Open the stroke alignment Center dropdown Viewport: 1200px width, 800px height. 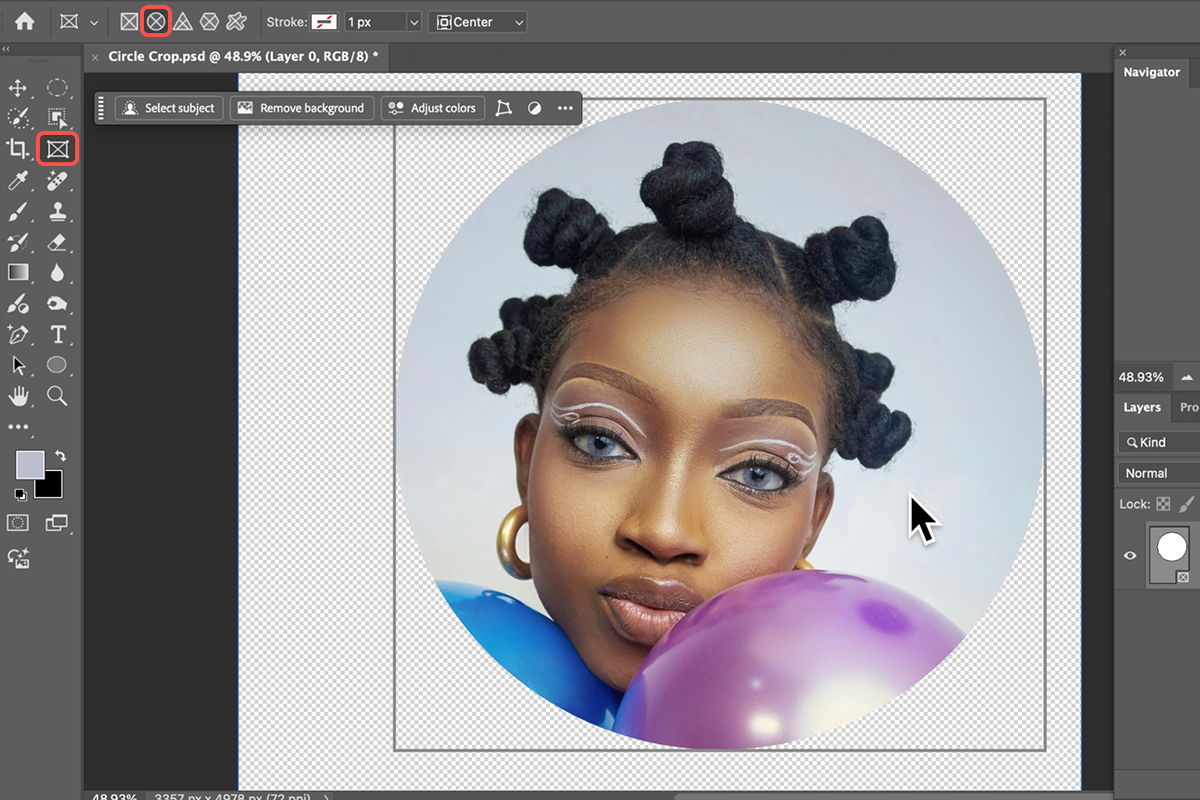pyautogui.click(x=478, y=22)
